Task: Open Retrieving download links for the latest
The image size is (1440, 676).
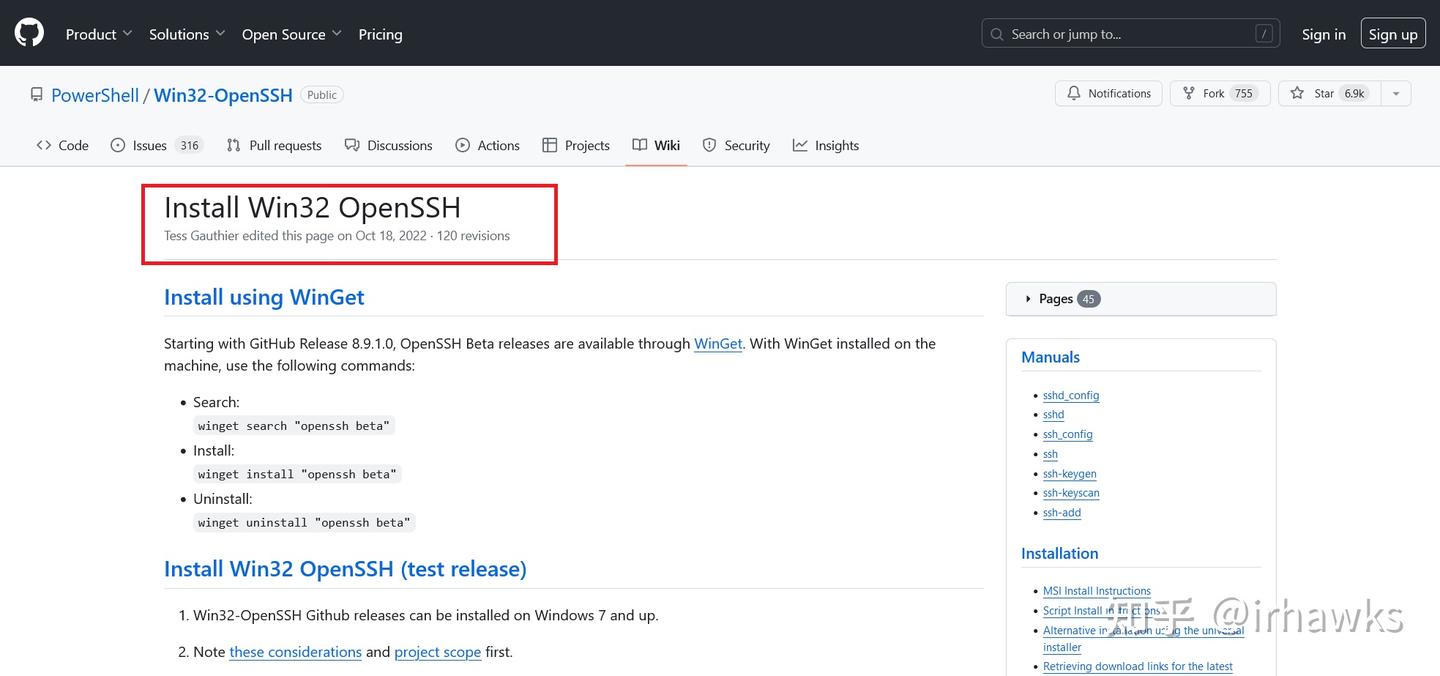Action: (x=1137, y=666)
